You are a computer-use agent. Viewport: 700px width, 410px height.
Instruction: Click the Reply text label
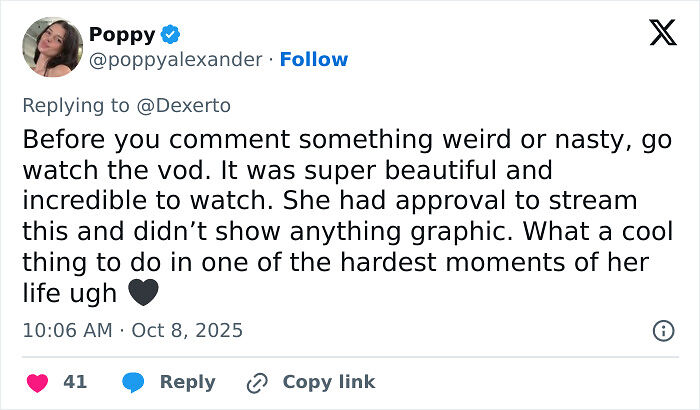click(x=187, y=382)
